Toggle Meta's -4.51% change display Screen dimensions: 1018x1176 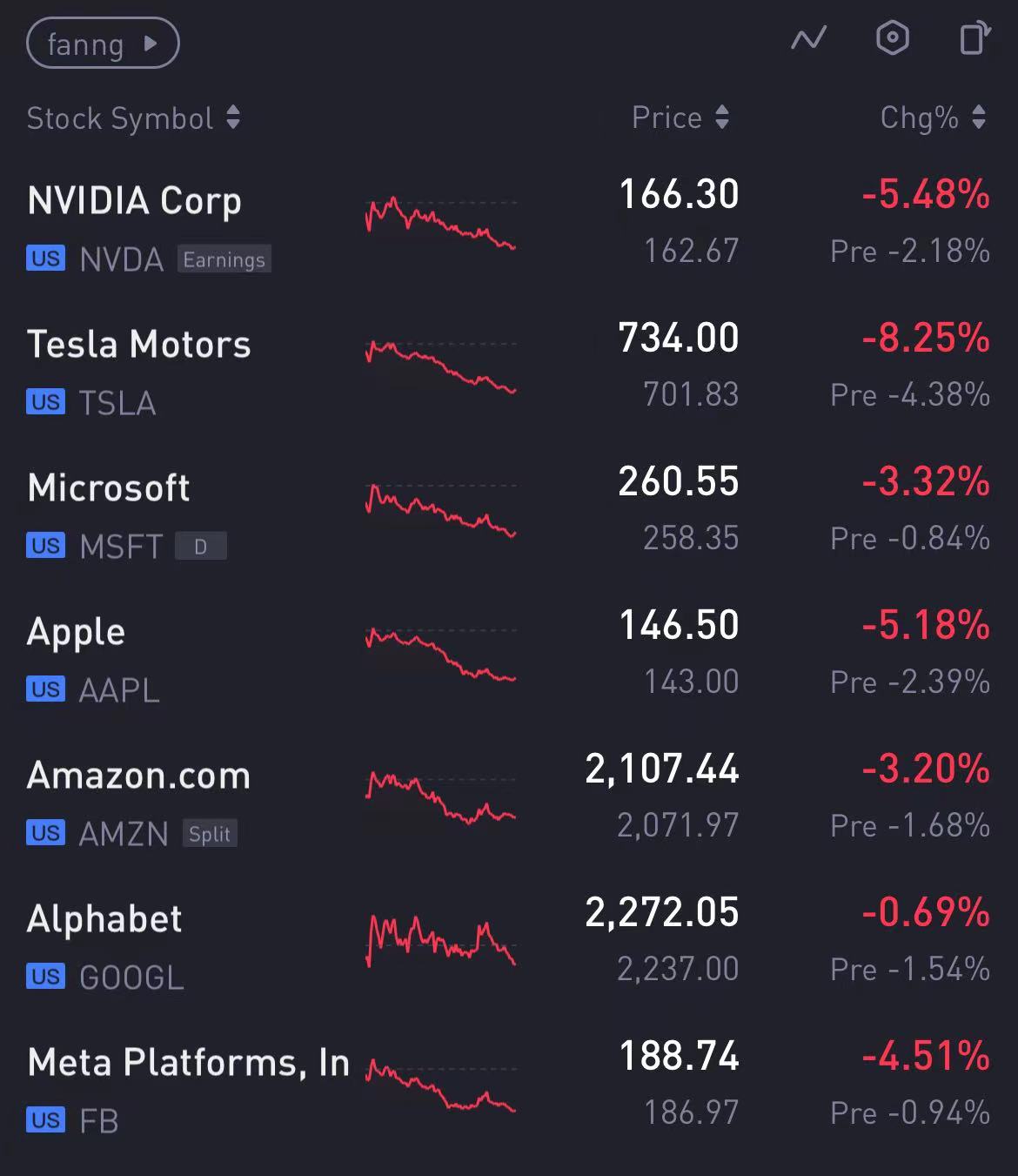point(926,1057)
